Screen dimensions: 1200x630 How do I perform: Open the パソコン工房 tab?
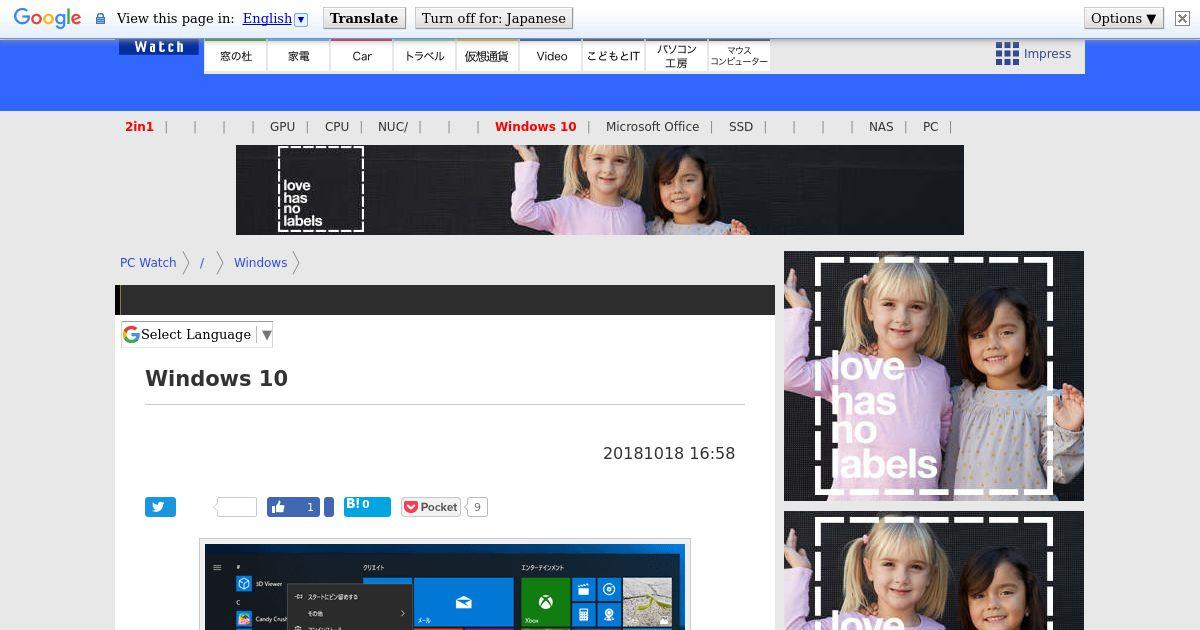[676, 56]
